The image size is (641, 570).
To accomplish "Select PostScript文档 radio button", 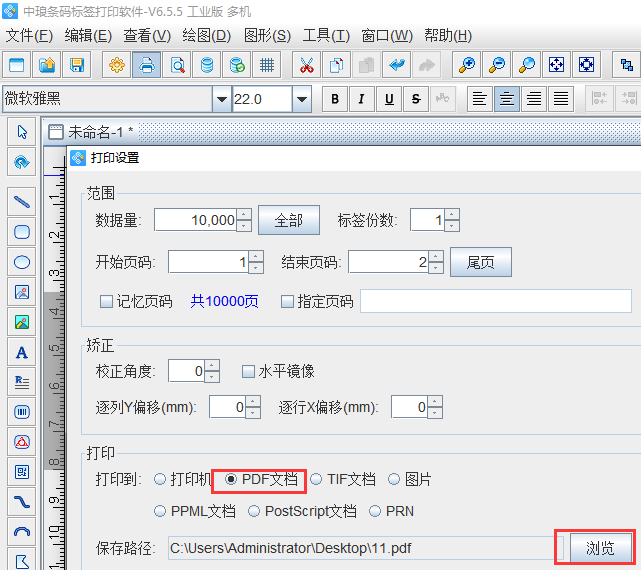I will [254, 511].
